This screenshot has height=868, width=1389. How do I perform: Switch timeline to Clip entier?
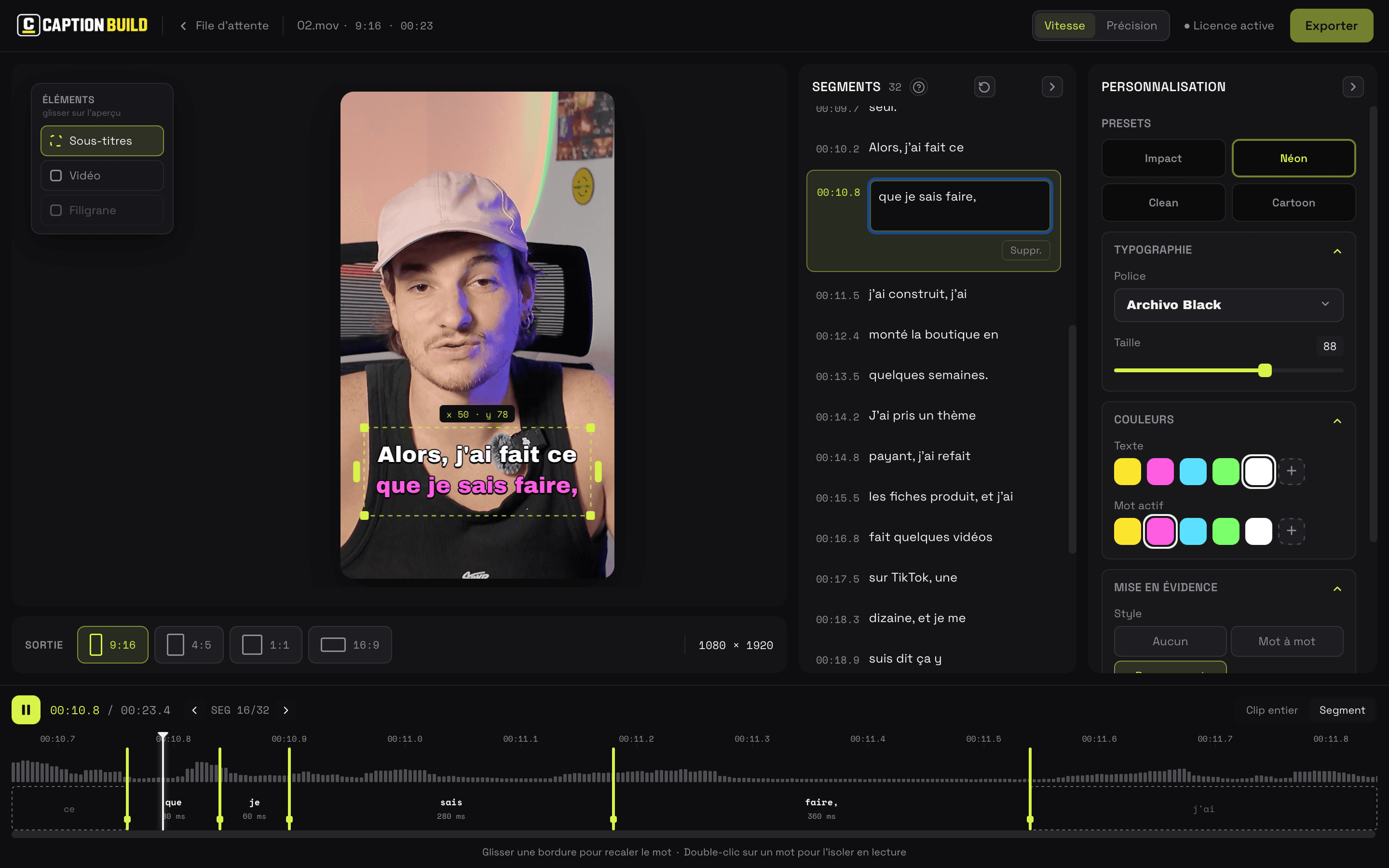1271,710
